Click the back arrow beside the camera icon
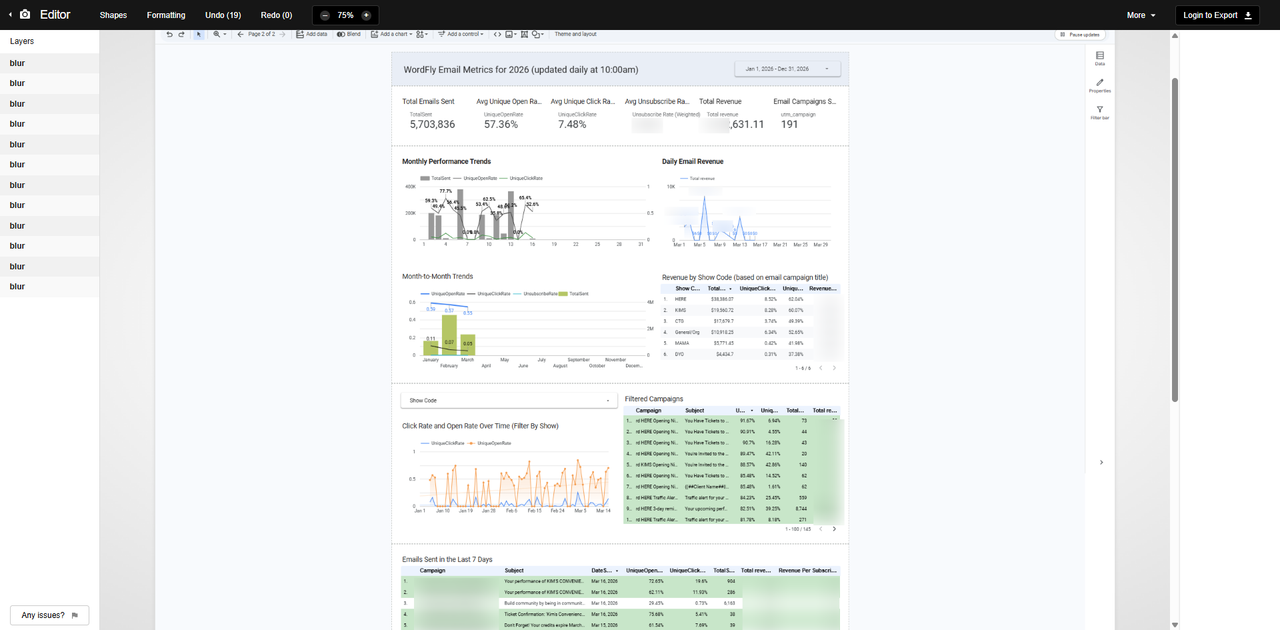Screen dimensions: 1280x630 coord(11,15)
